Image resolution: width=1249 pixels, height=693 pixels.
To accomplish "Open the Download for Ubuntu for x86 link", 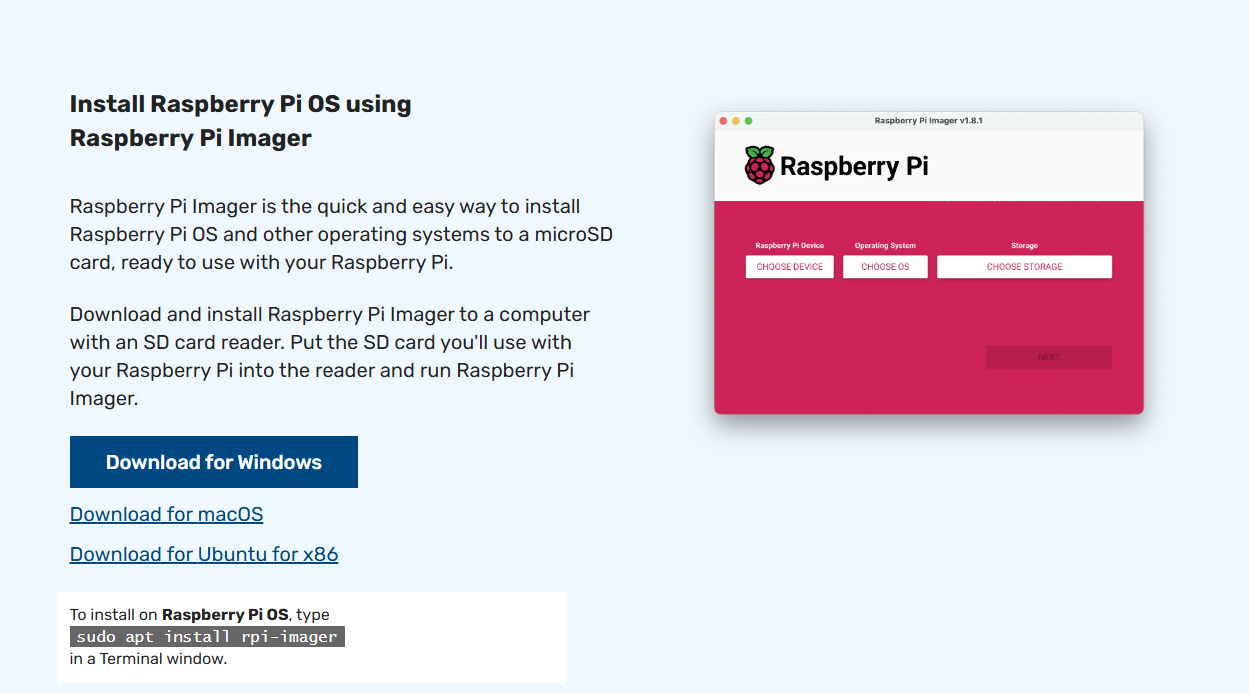I will (204, 554).
